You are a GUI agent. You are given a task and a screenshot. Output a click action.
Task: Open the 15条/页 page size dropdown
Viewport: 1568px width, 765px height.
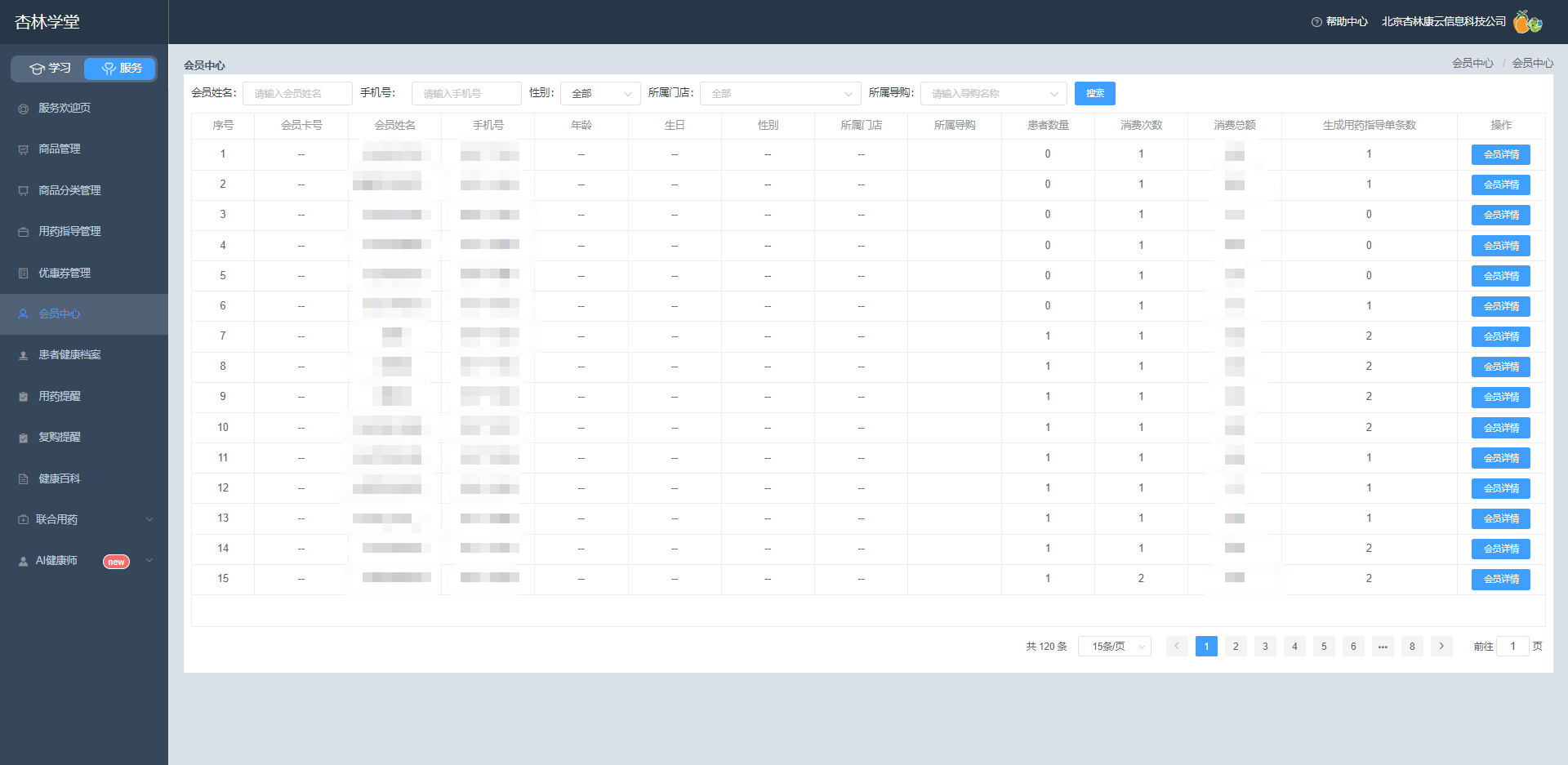(x=1115, y=647)
